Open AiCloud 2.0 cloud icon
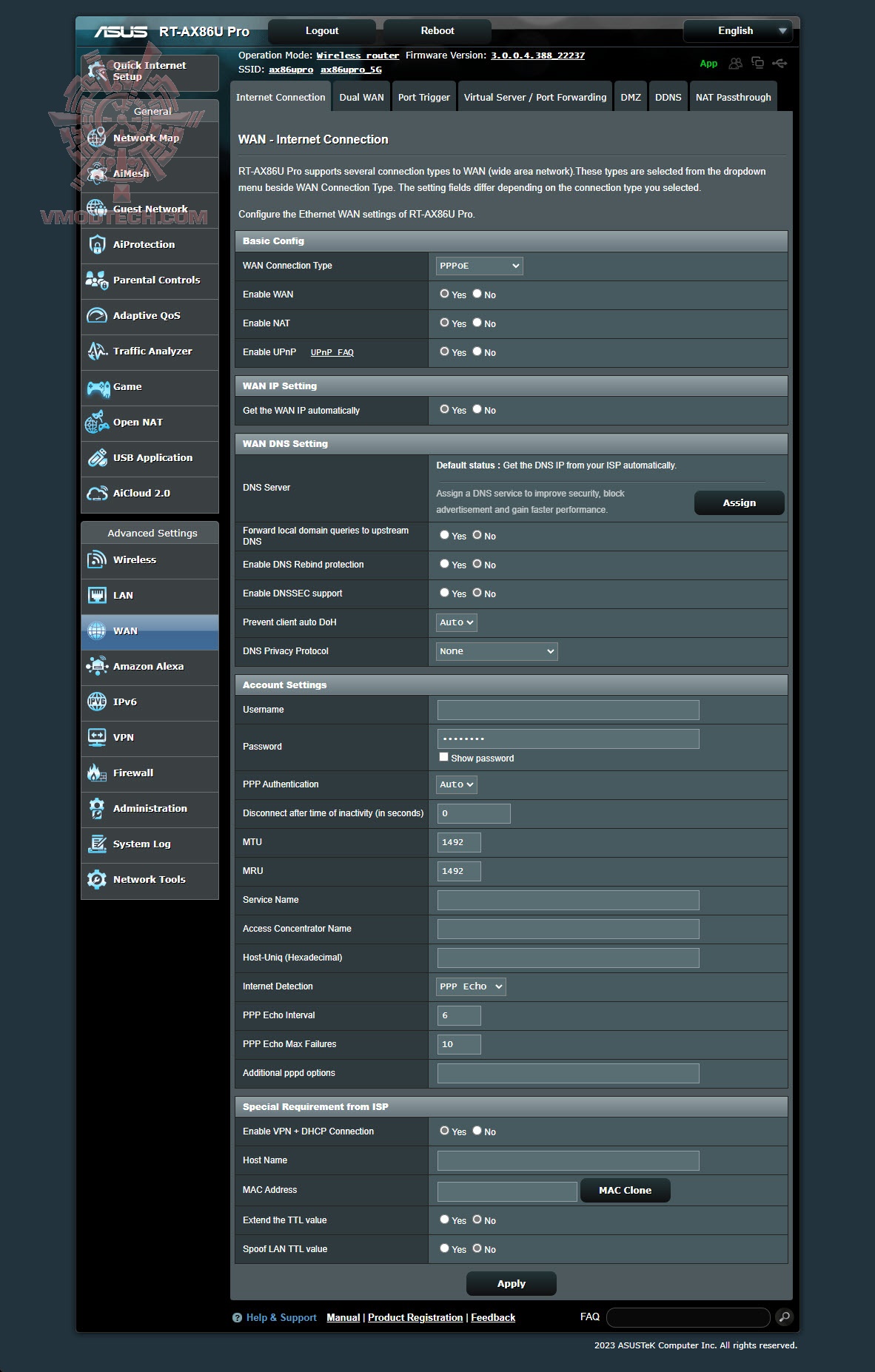The image size is (875, 1372). 97,493
